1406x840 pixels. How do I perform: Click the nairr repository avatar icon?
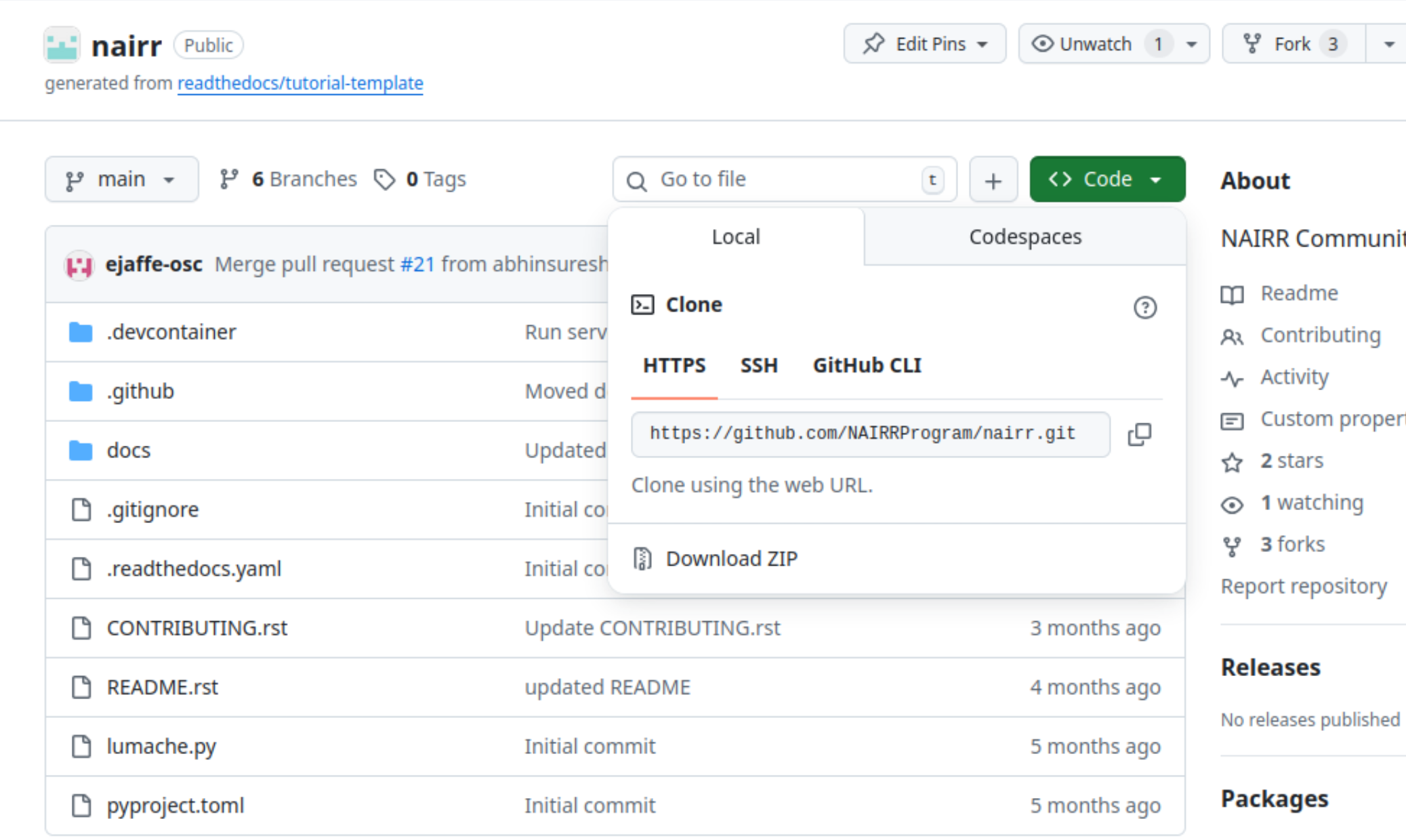pyautogui.click(x=62, y=45)
